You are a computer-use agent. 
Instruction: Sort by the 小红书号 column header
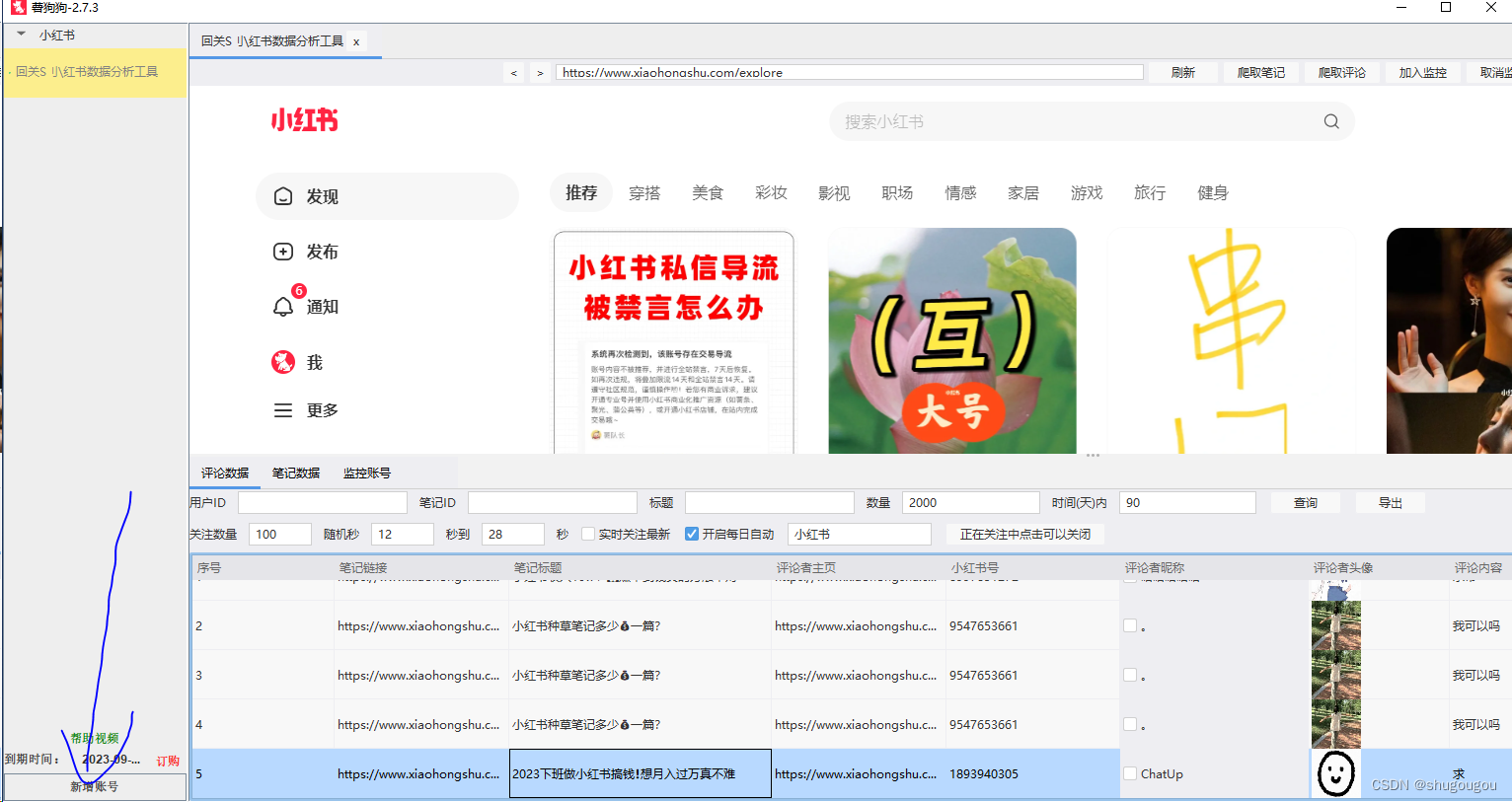point(1032,568)
